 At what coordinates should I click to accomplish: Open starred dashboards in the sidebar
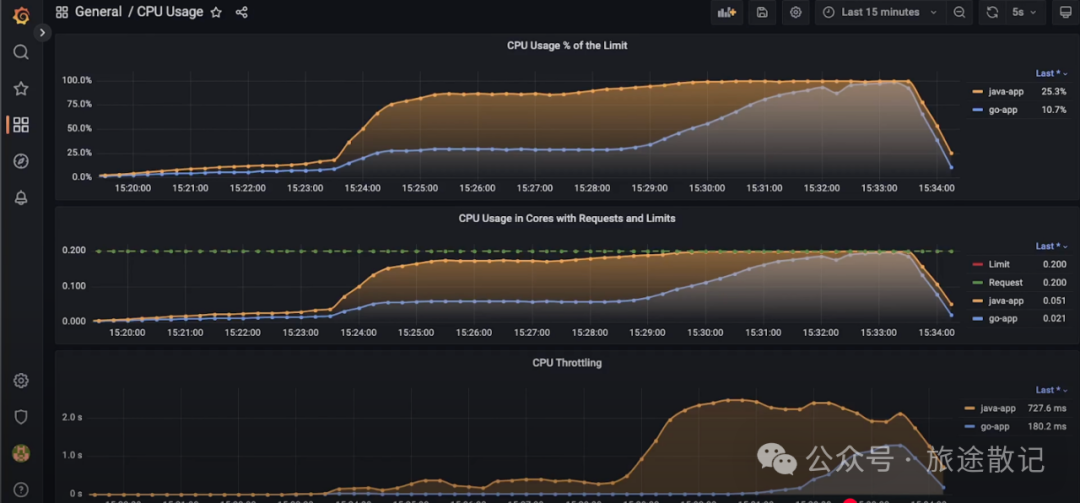21,88
